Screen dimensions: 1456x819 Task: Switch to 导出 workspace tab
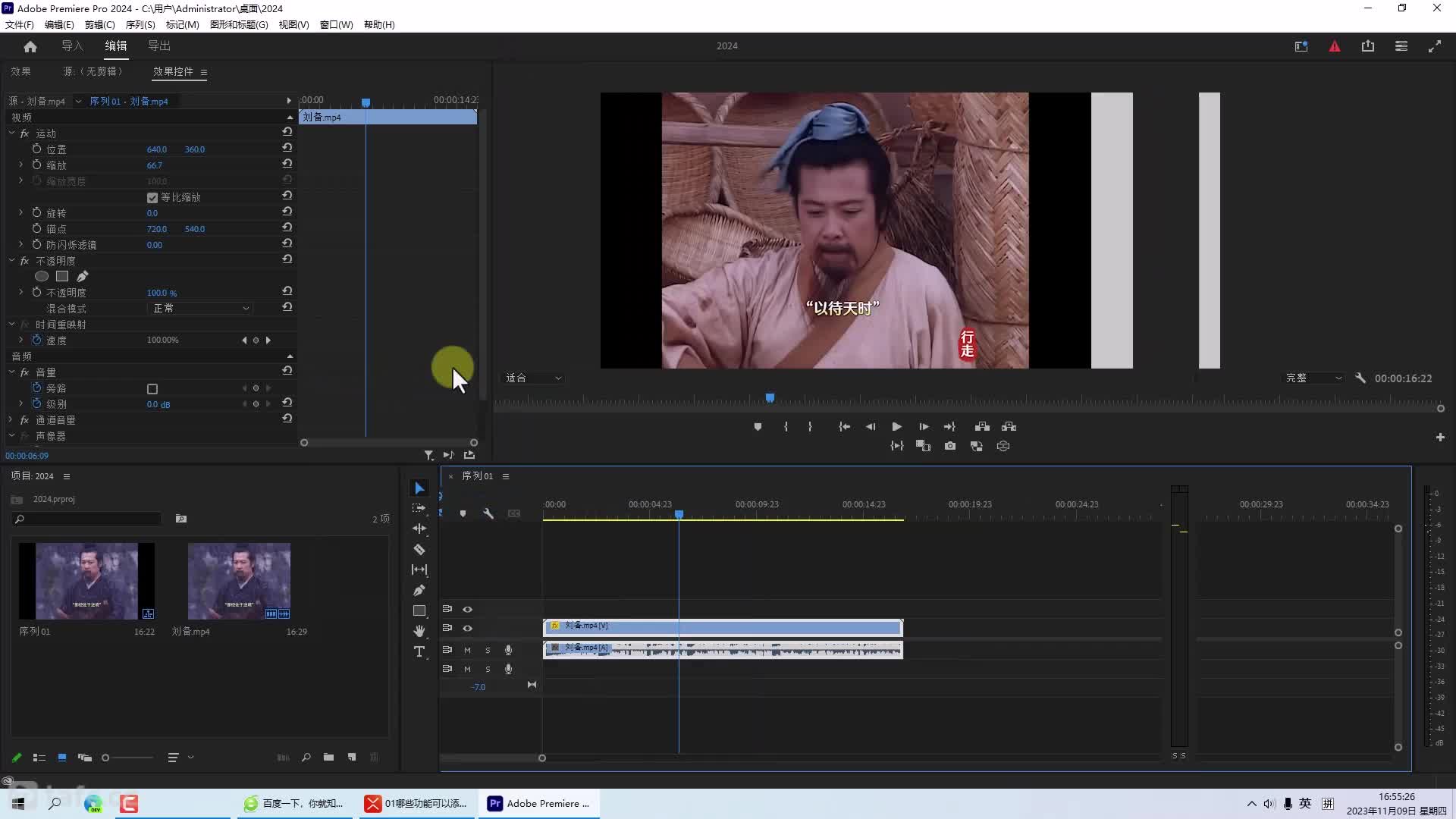[x=159, y=46]
